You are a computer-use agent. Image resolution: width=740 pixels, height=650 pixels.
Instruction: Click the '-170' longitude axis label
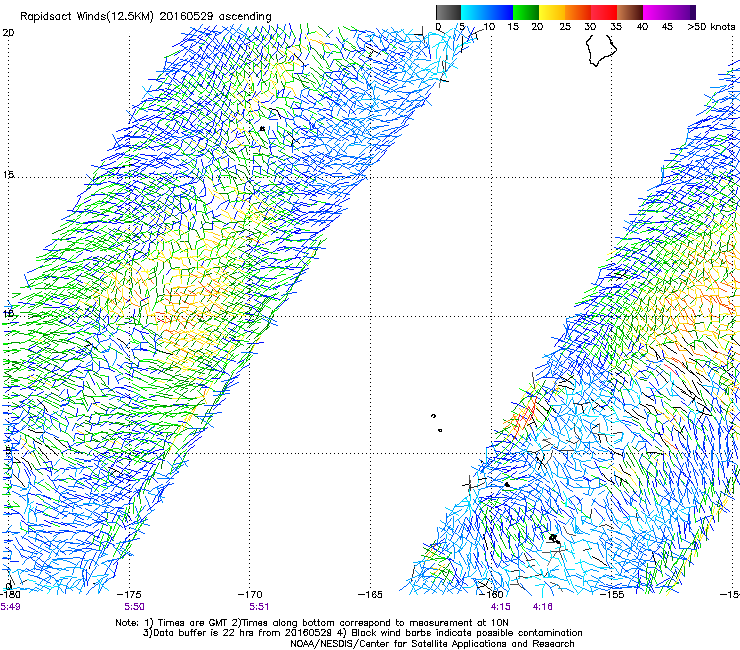pos(249,595)
